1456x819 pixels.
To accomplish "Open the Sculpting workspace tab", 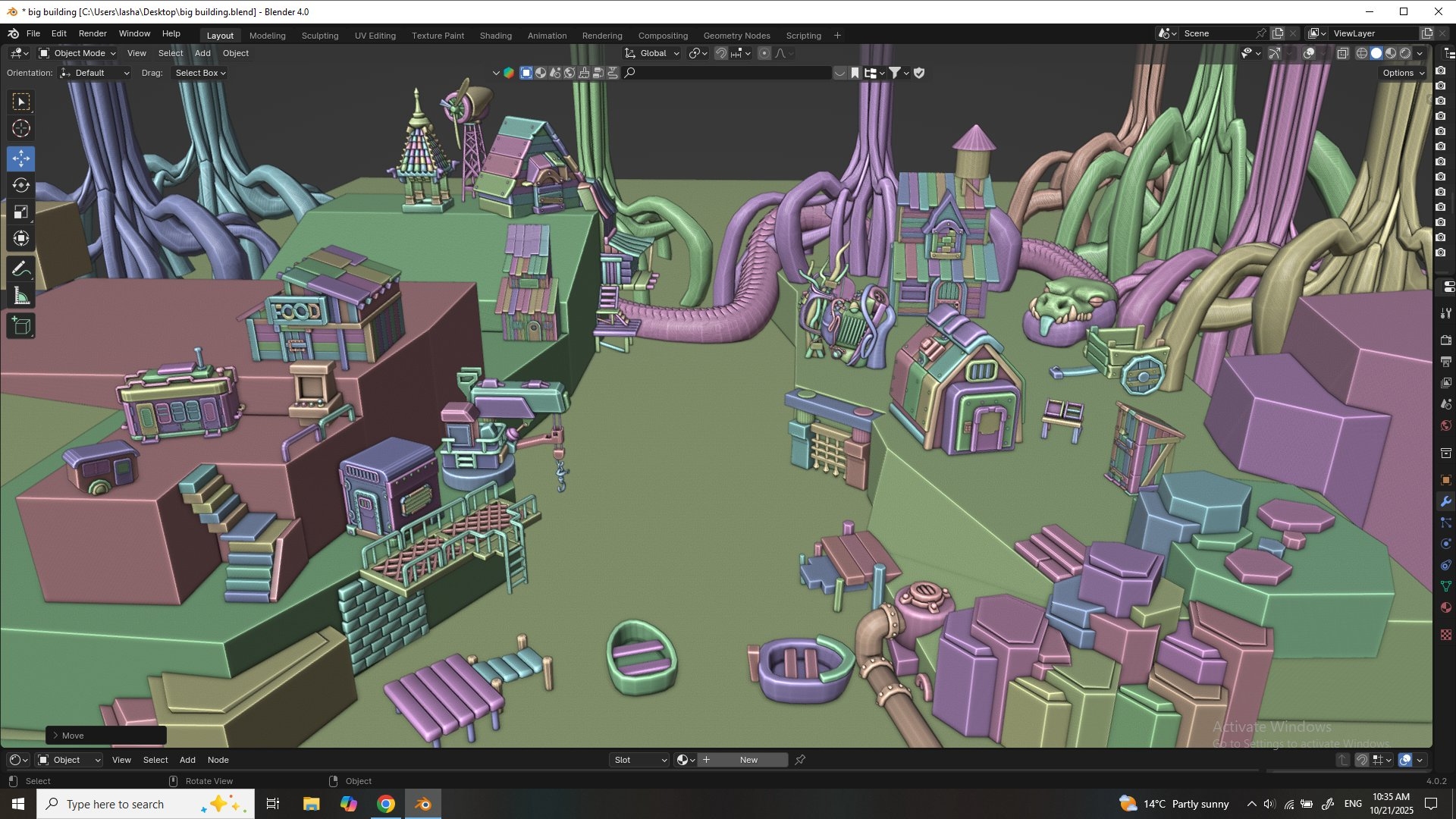I will pos(319,36).
